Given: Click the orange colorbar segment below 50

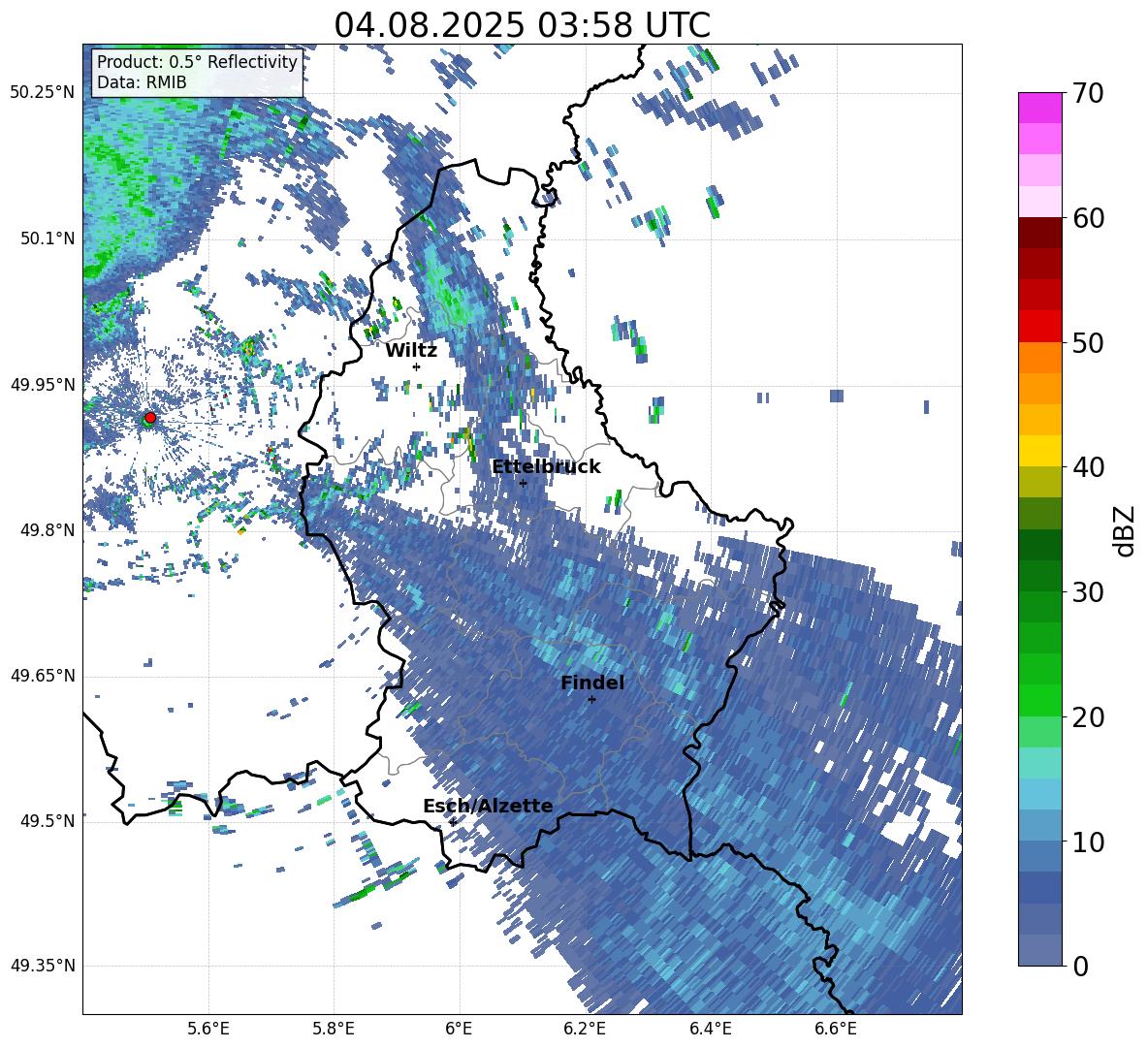Looking at the screenshot, I should (1039, 358).
